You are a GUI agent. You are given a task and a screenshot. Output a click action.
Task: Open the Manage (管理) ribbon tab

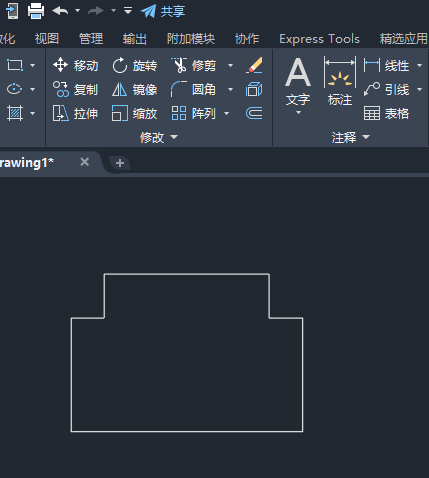pyautogui.click(x=91, y=39)
